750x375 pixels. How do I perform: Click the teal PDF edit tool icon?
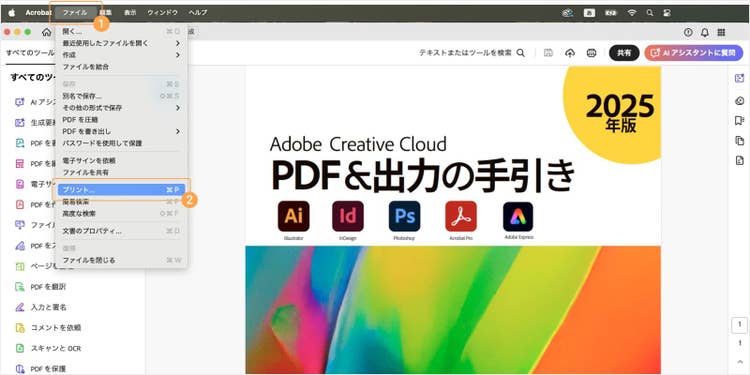tap(20, 143)
